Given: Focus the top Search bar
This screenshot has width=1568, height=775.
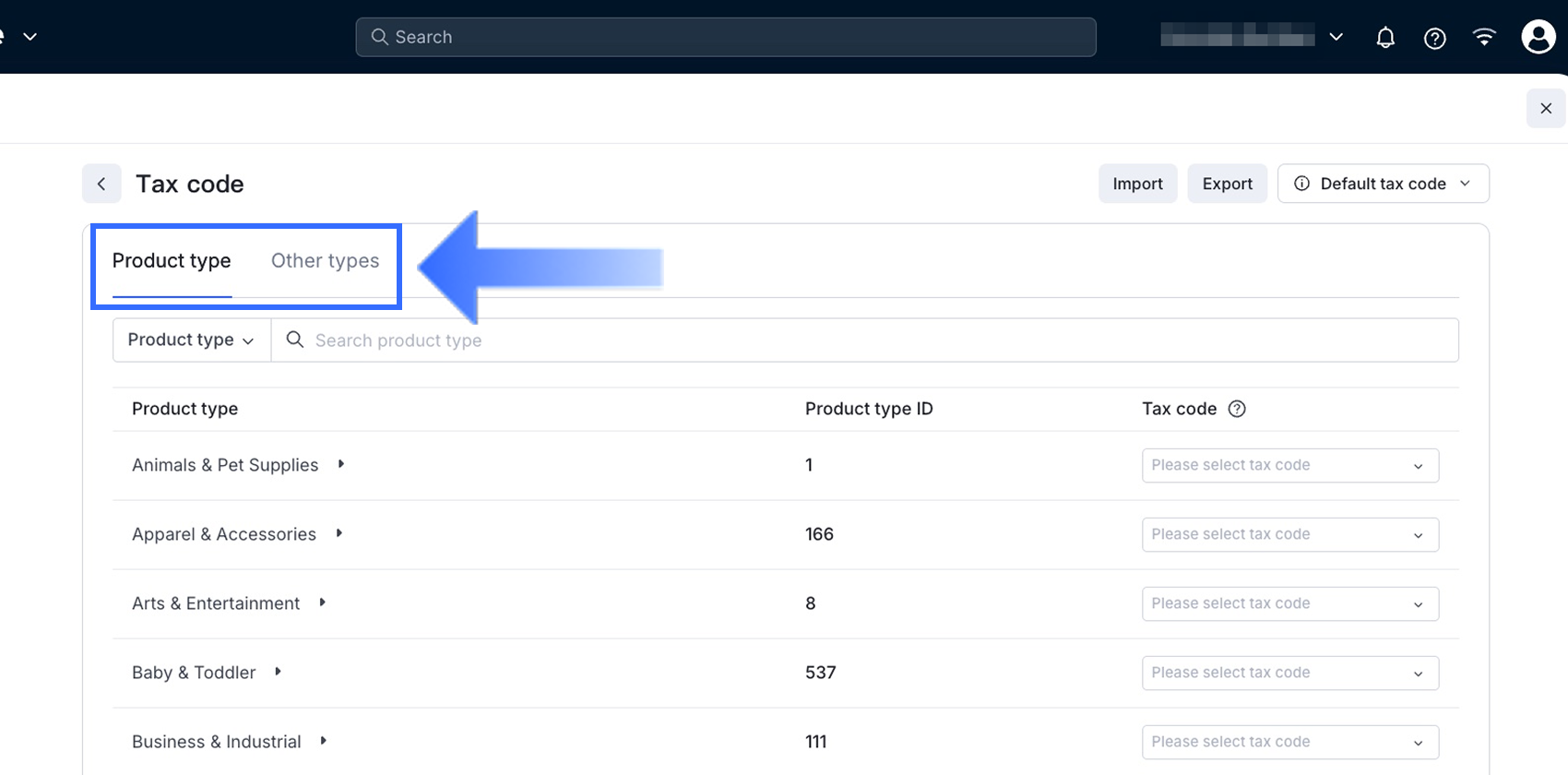Looking at the screenshot, I should (725, 37).
